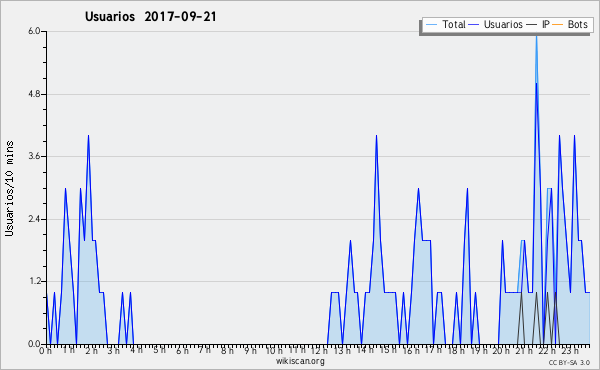This screenshot has width=600, height=370.
Task: Click the '12 h' x-axis label
Action: pyautogui.click(x=319, y=351)
